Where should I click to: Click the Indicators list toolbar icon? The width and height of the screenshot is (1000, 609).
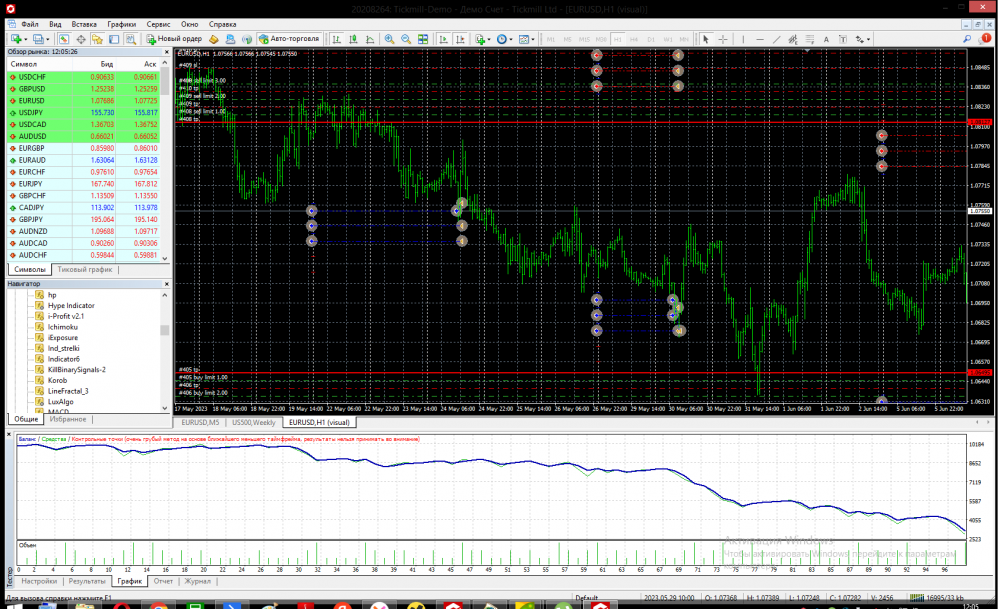point(480,39)
